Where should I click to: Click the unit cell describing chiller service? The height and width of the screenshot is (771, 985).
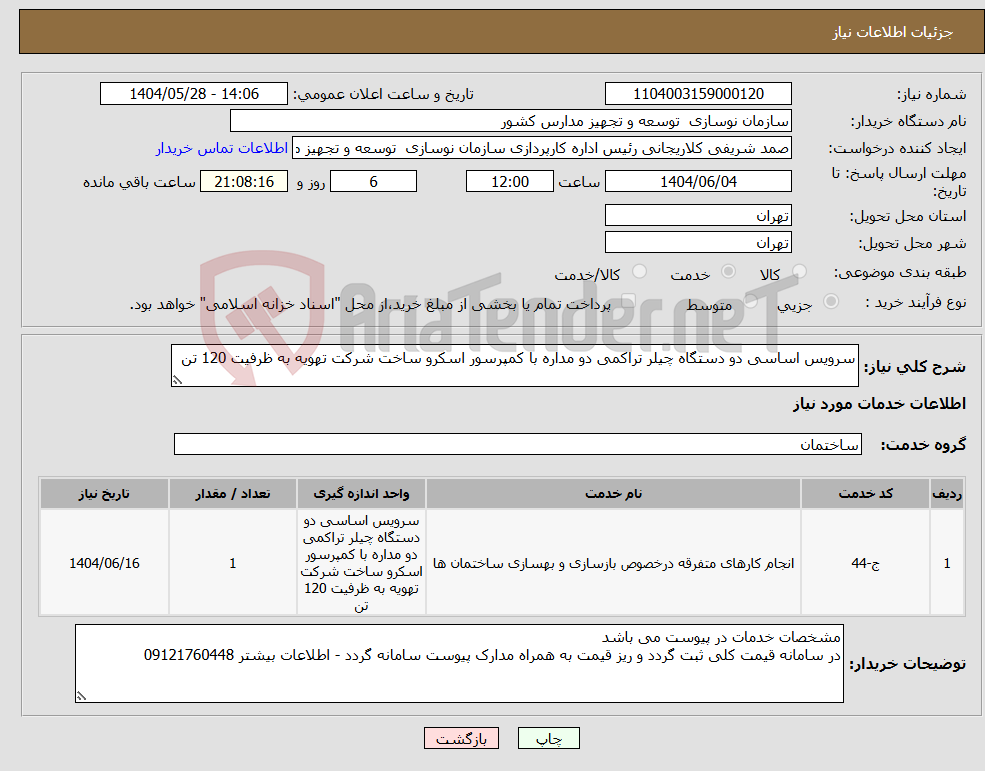(361, 563)
